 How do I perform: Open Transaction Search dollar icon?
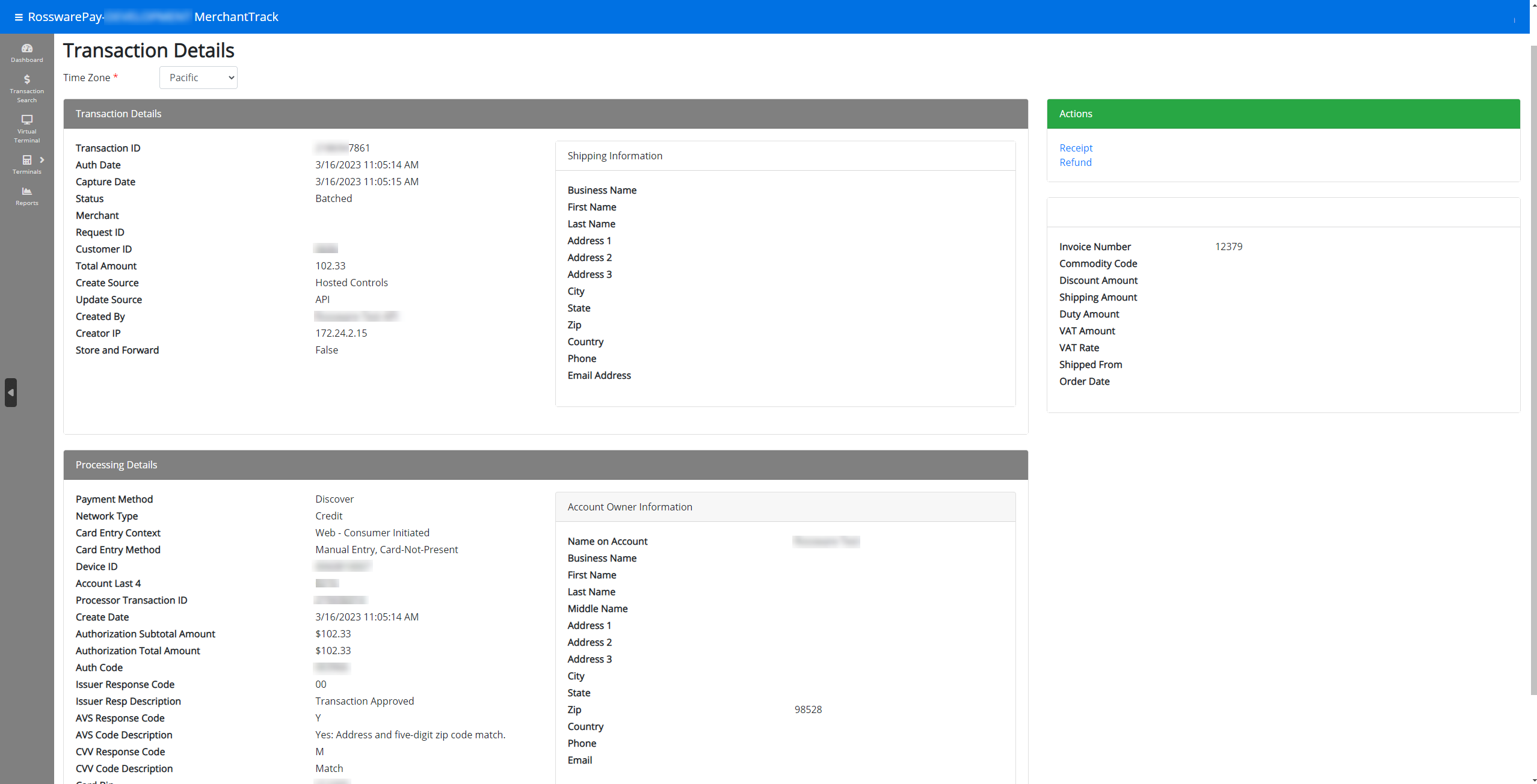point(27,79)
